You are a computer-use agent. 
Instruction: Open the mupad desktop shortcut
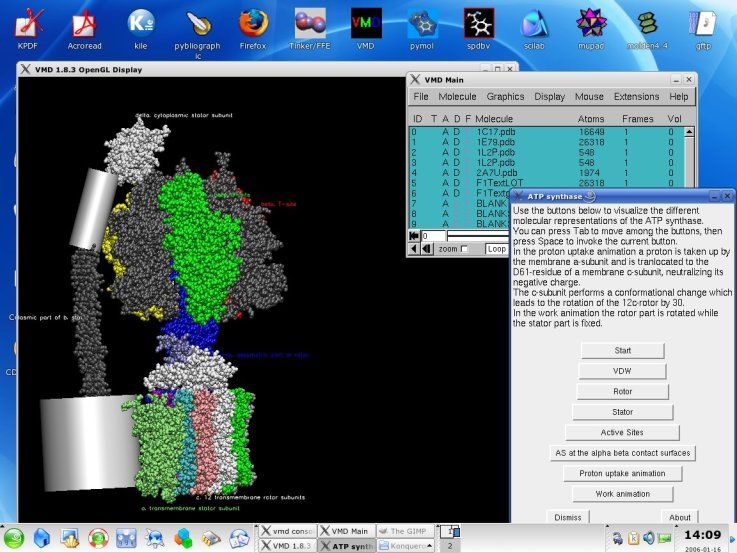(x=591, y=29)
